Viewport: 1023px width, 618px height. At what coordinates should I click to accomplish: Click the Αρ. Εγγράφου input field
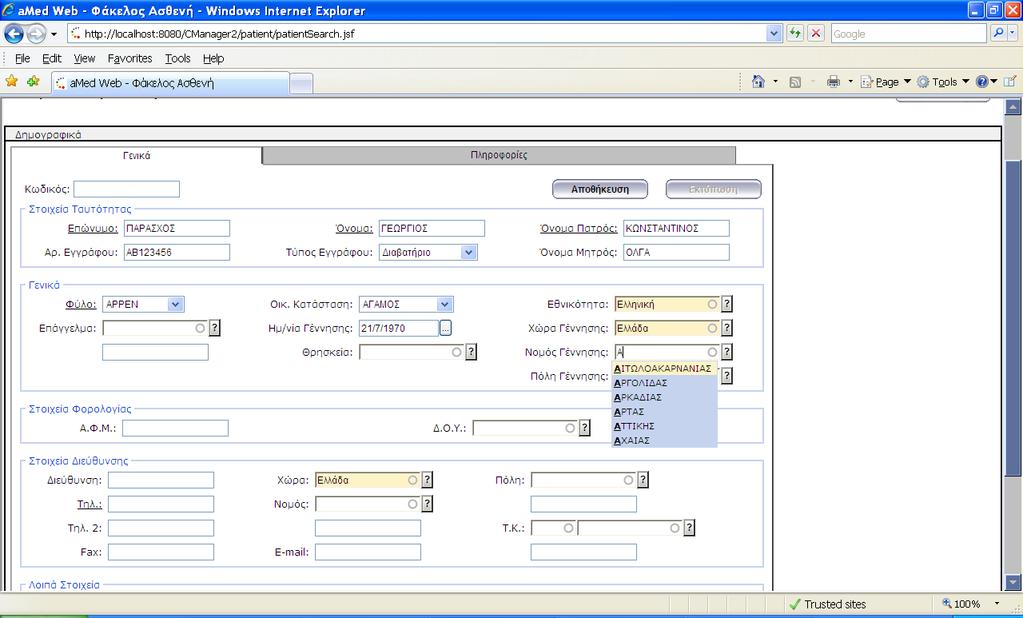coord(177,253)
